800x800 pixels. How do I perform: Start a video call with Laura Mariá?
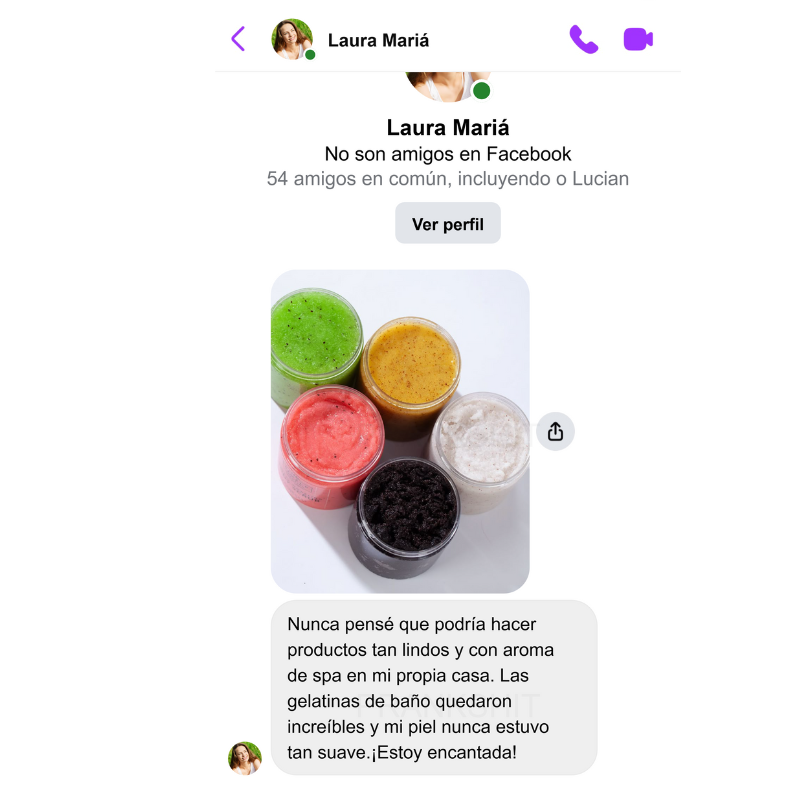pyautogui.click(x=638, y=39)
